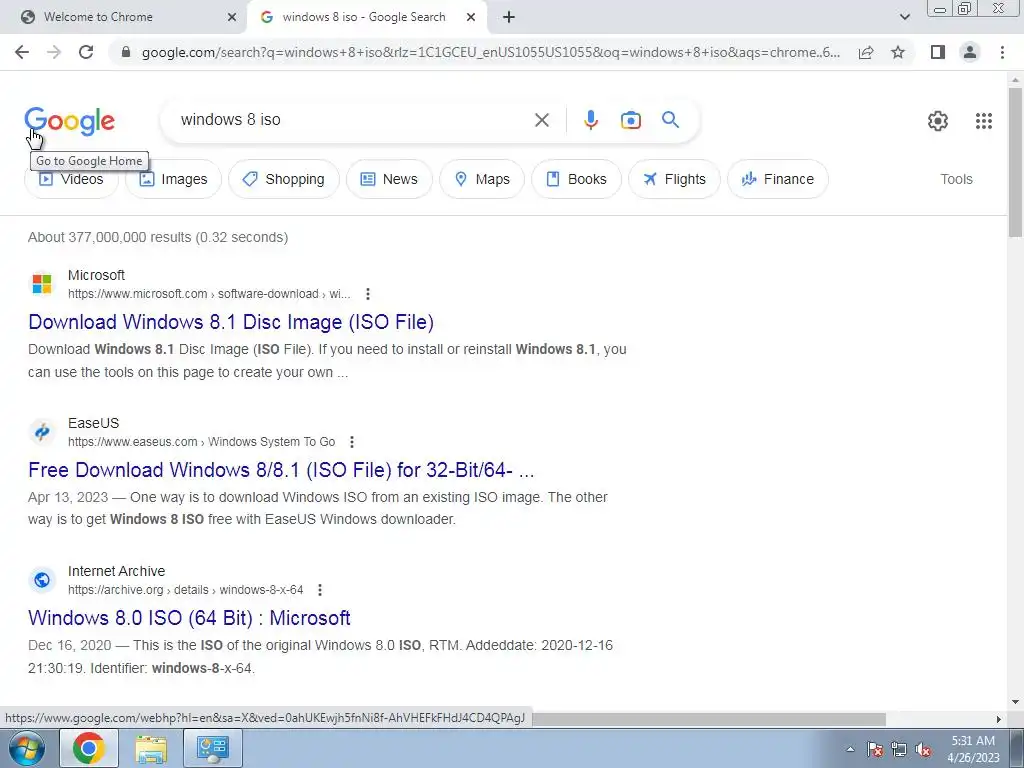This screenshot has height=768, width=1024.
Task: Search by image with the camera icon
Action: coord(630,120)
